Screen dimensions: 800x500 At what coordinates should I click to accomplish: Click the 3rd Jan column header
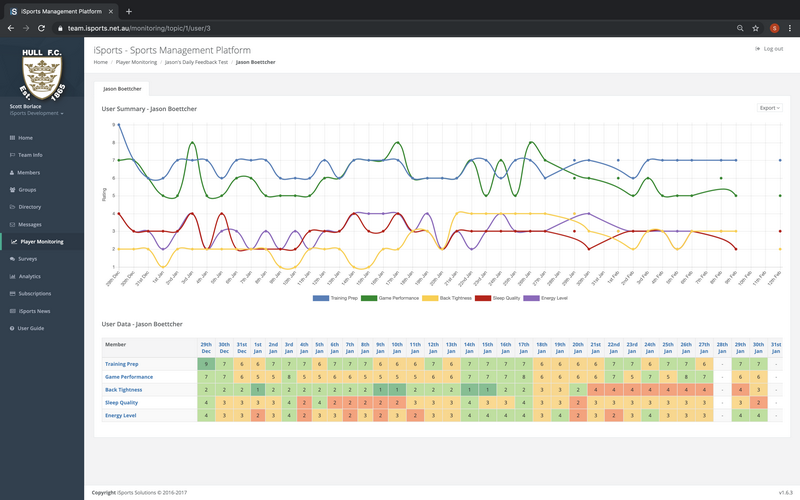(x=289, y=348)
